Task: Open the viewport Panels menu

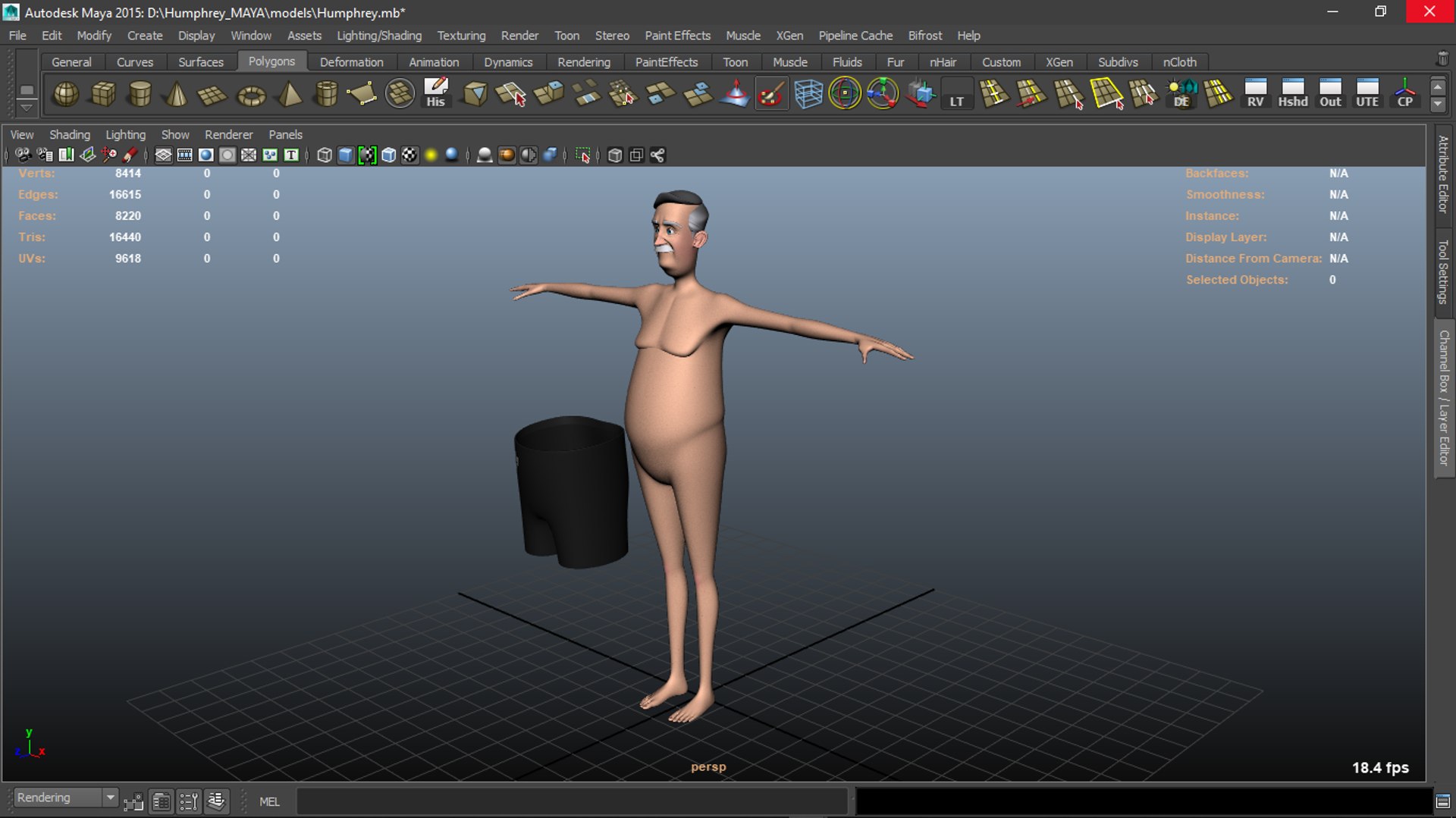Action: (285, 135)
